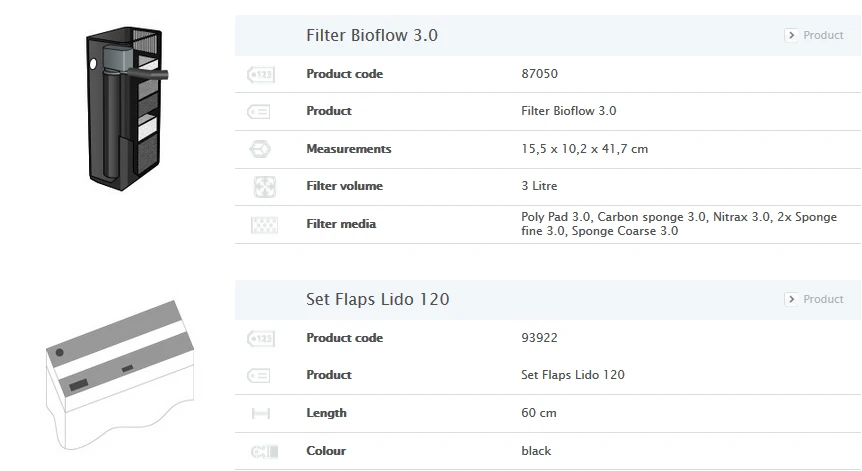Open the Product link for Set Flaps Lido 120
862x471 pixels.
(823, 299)
